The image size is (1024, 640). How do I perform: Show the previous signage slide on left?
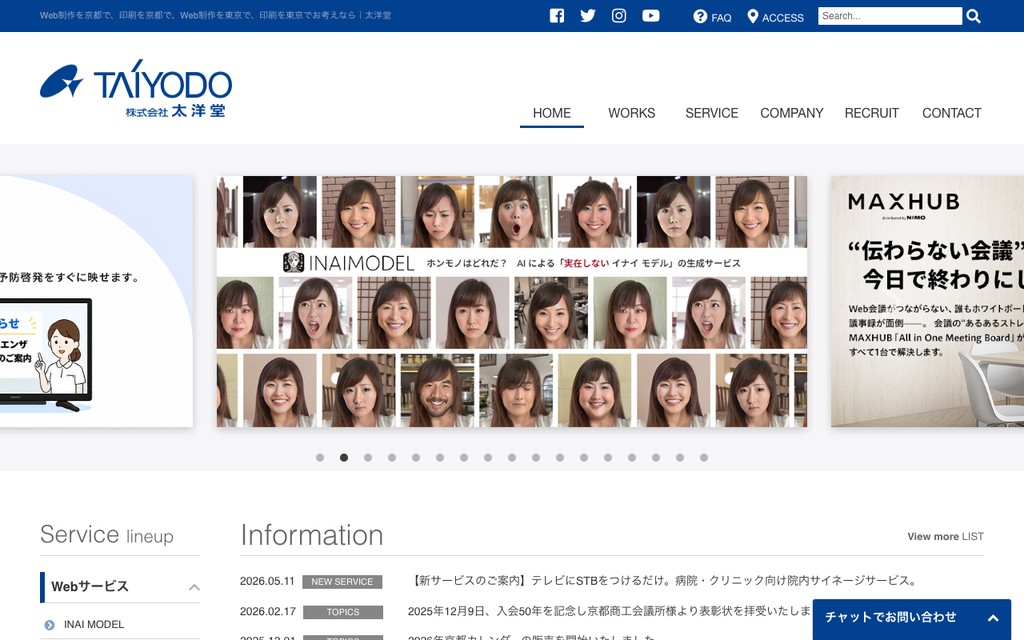(96, 302)
